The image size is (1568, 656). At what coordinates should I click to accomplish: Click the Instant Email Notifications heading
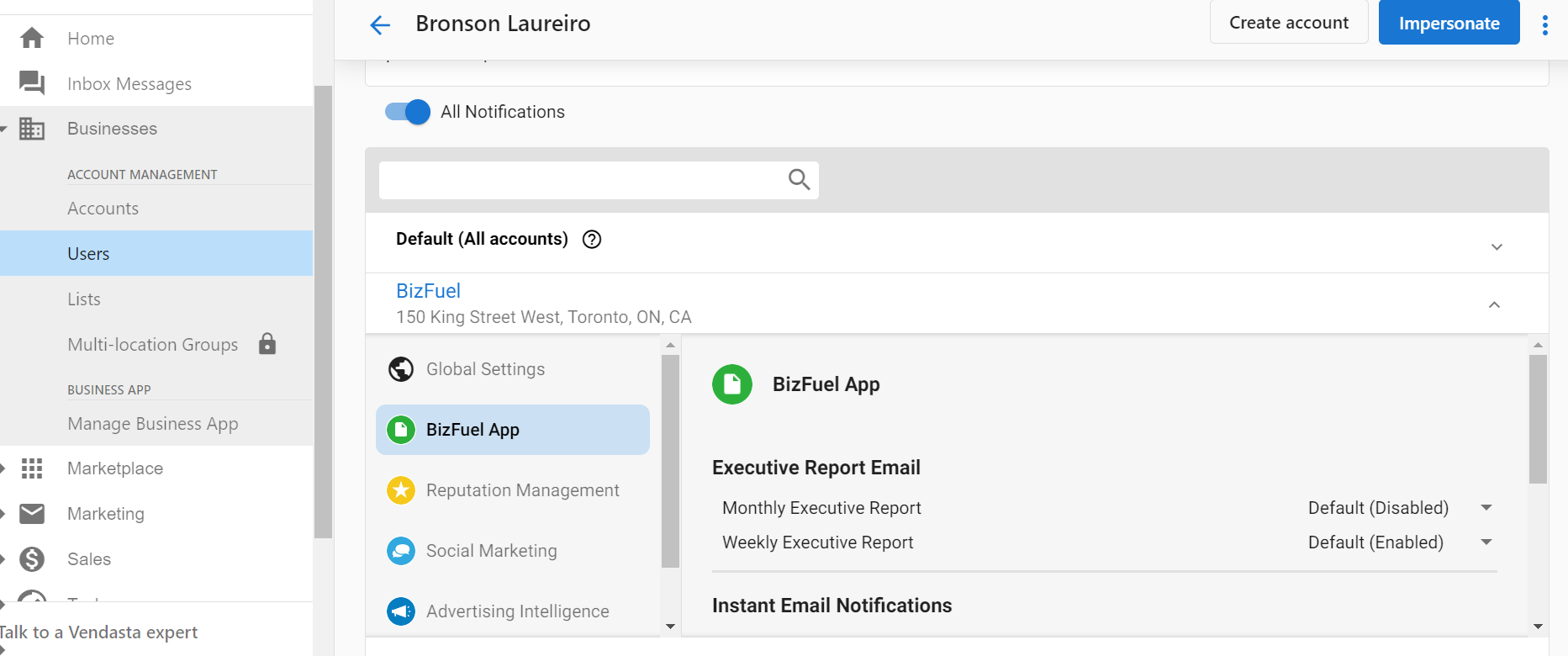click(832, 606)
